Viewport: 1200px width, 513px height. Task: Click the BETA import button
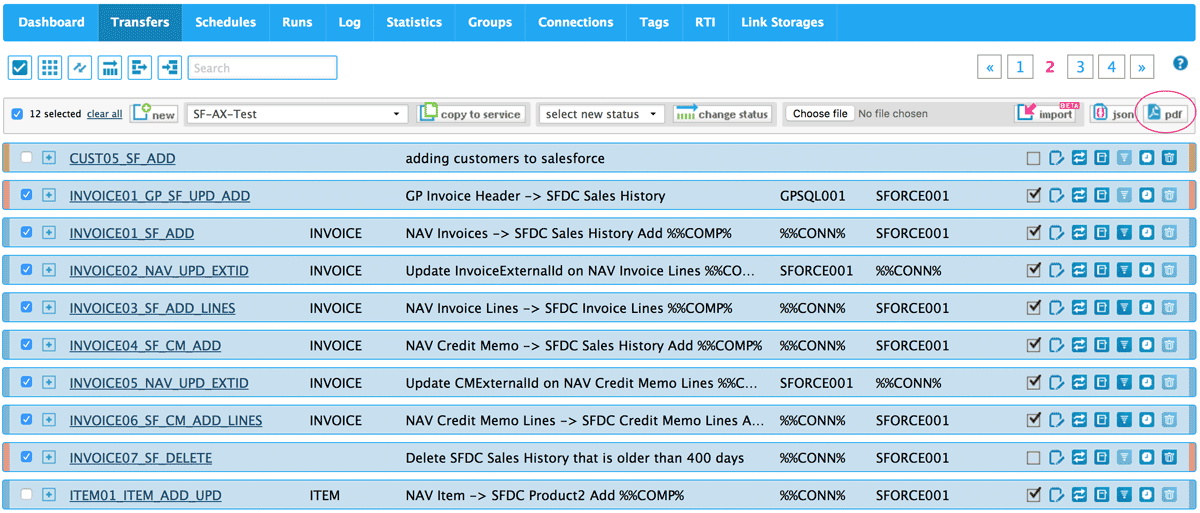click(1045, 113)
